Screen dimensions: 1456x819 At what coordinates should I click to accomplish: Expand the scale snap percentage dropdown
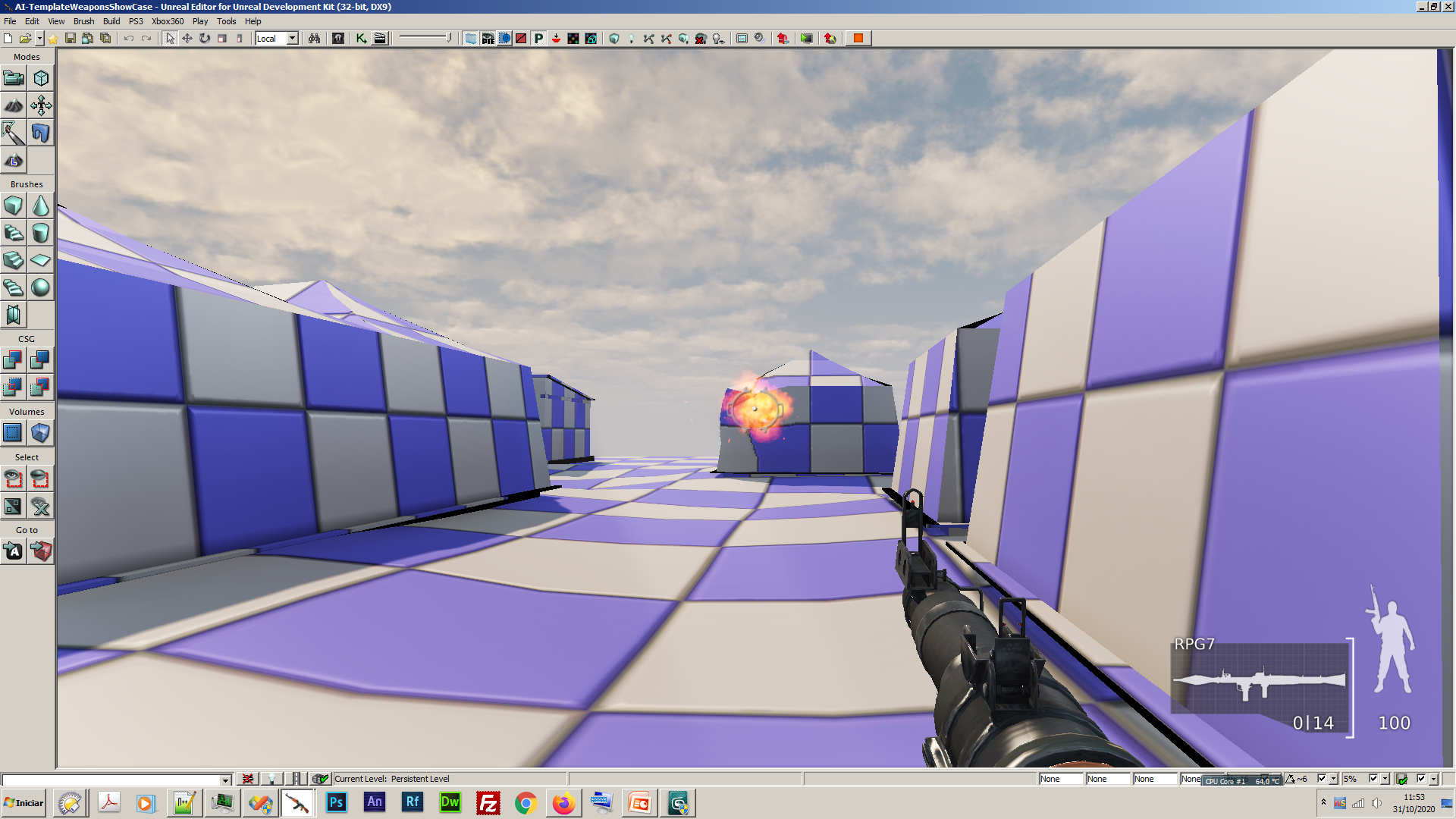pyautogui.click(x=1385, y=779)
